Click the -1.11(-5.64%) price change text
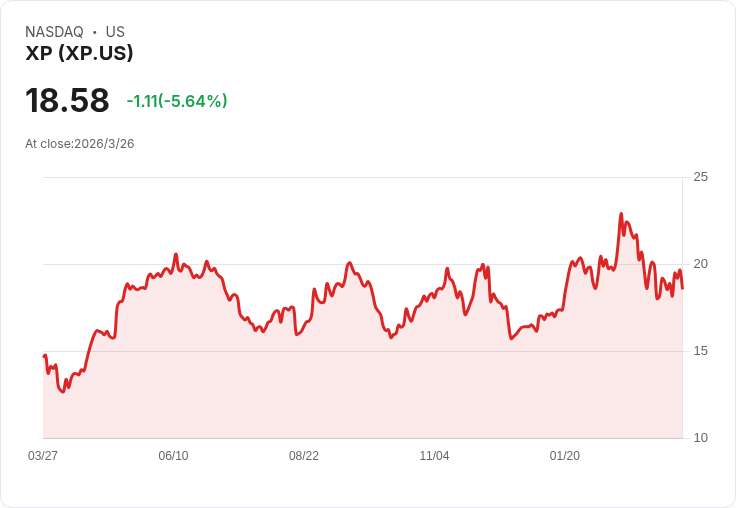 [x=177, y=101]
